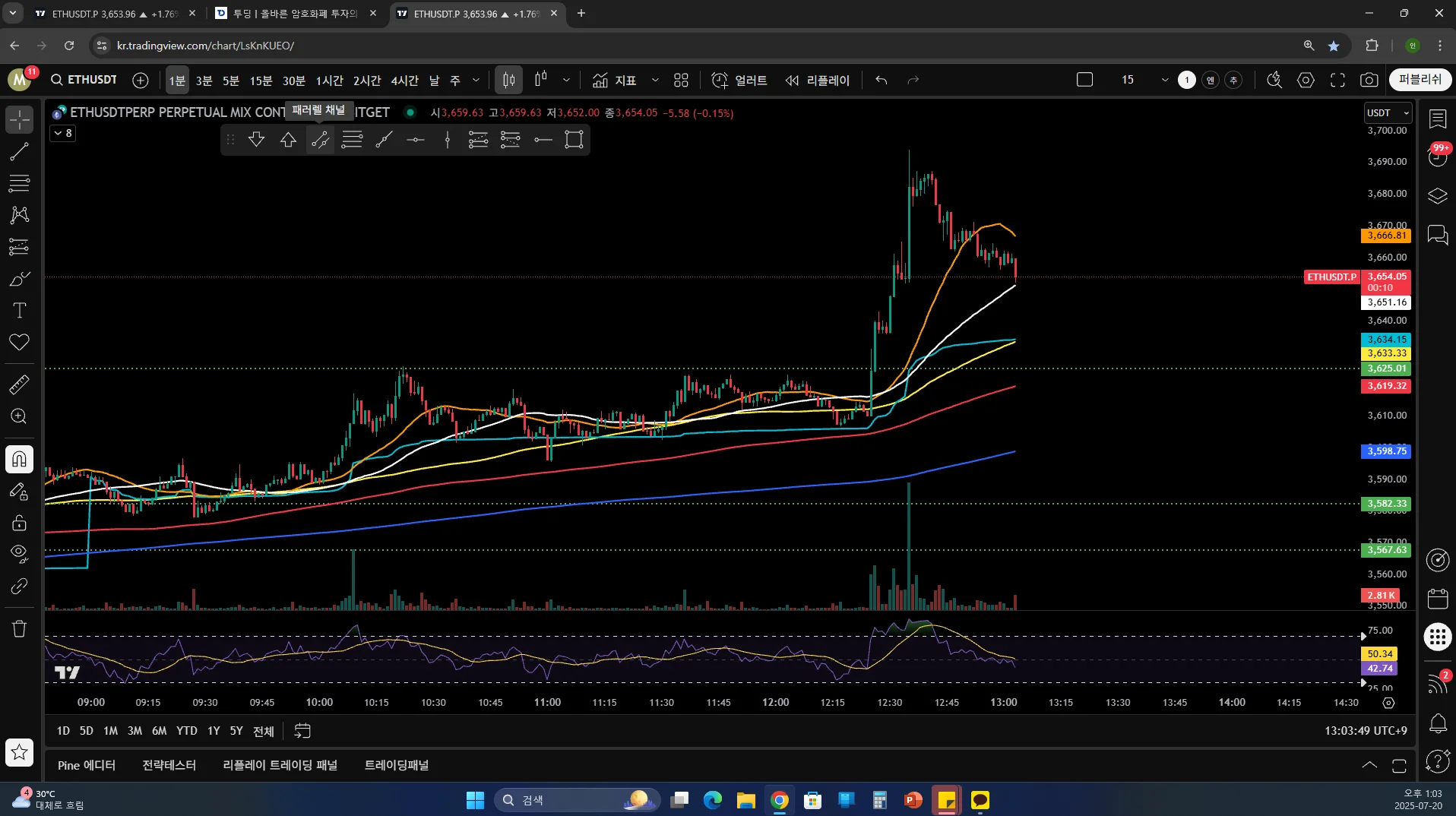Open notifications bell in right sidebar

tap(1438, 723)
